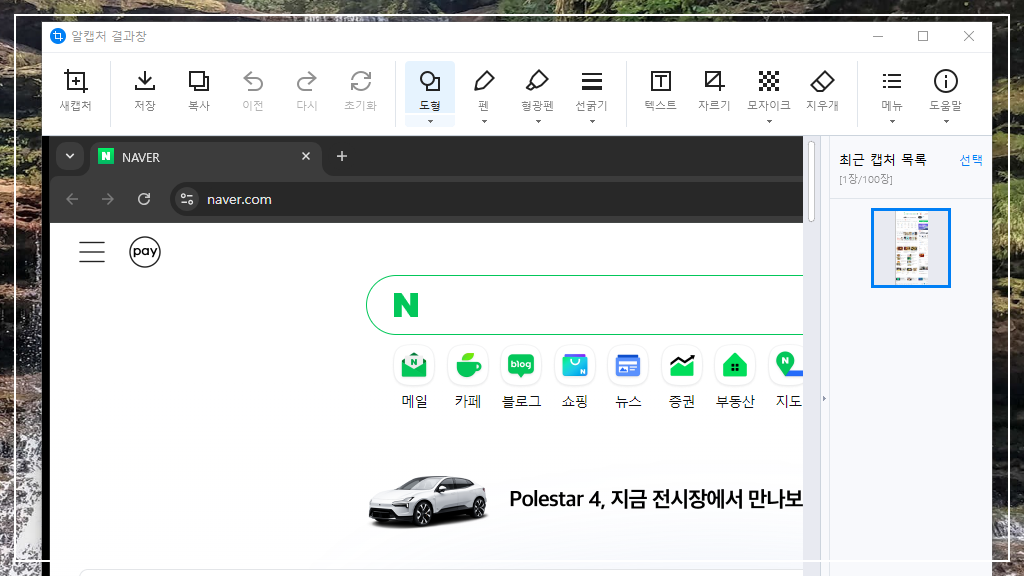Expand the 도형 shape dropdown arrow
1024x576 pixels.
(x=430, y=121)
